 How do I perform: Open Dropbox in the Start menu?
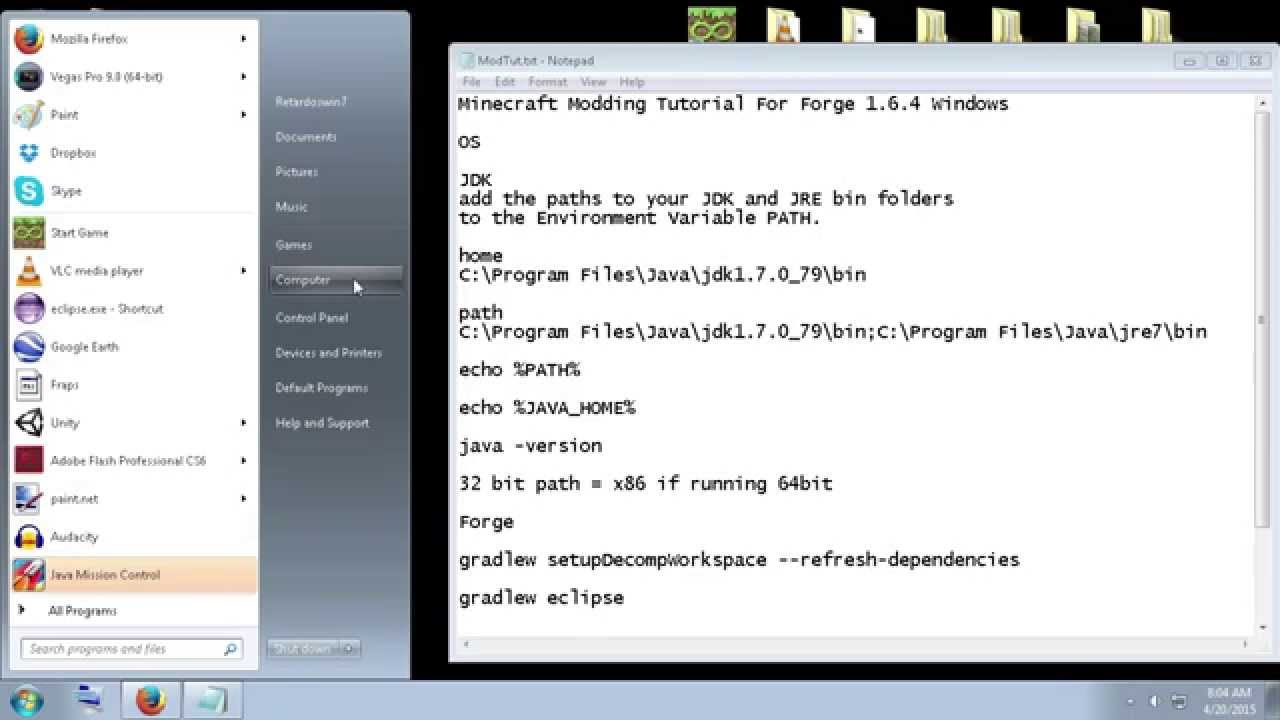[x=134, y=153]
